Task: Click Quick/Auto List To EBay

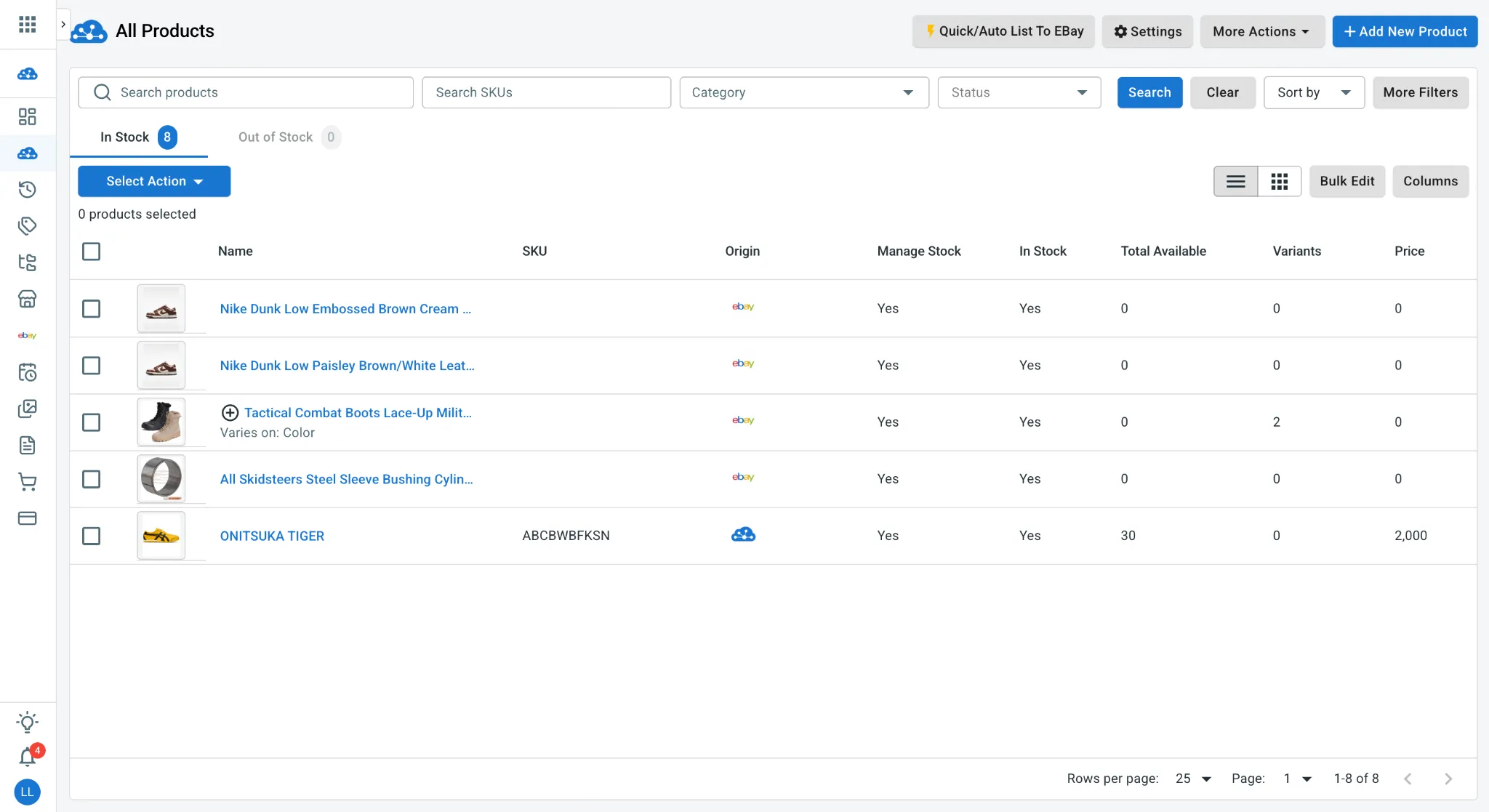Action: click(x=1003, y=31)
